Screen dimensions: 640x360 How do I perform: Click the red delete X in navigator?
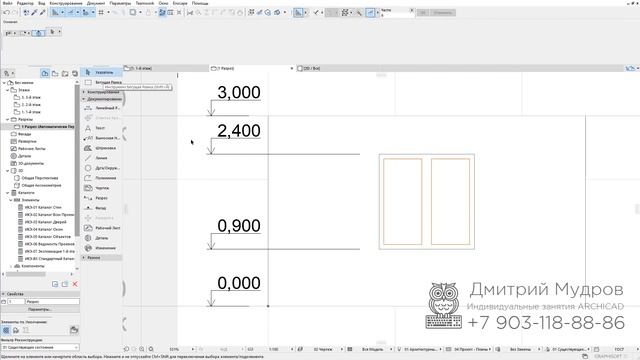pyautogui.click(x=75, y=284)
